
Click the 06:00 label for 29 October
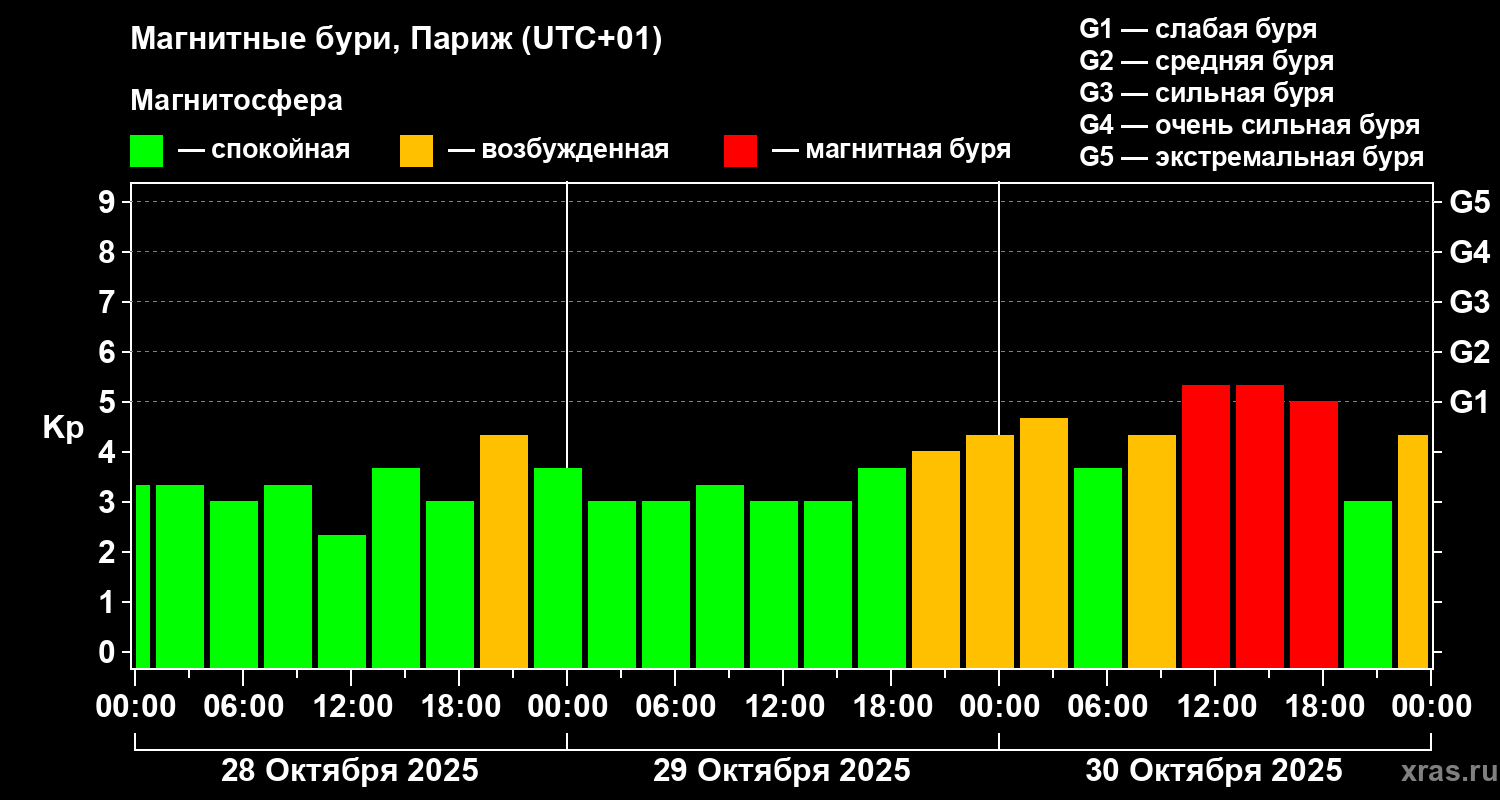675,706
